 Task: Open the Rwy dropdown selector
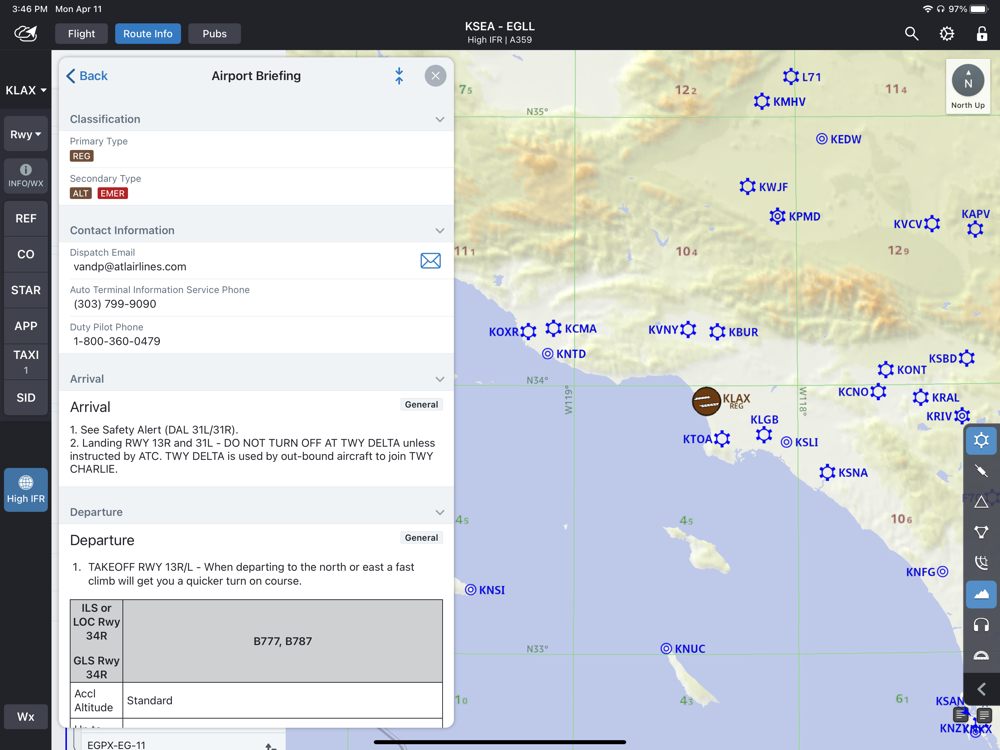26,135
